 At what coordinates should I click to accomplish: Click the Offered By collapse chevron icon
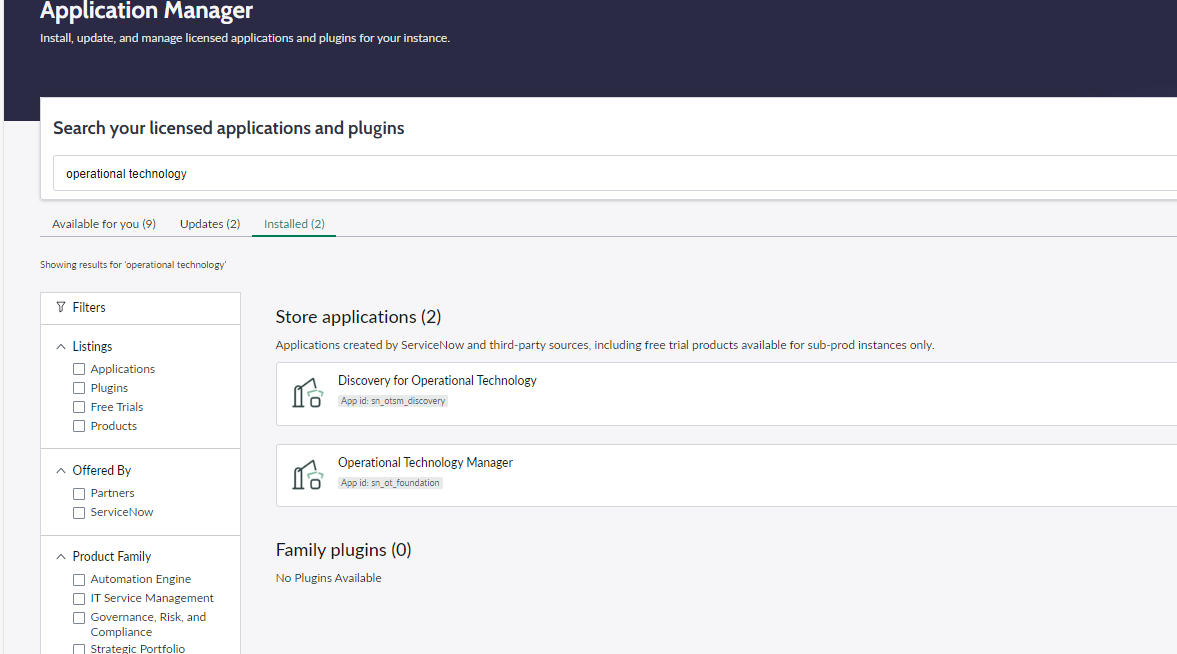[61, 470]
